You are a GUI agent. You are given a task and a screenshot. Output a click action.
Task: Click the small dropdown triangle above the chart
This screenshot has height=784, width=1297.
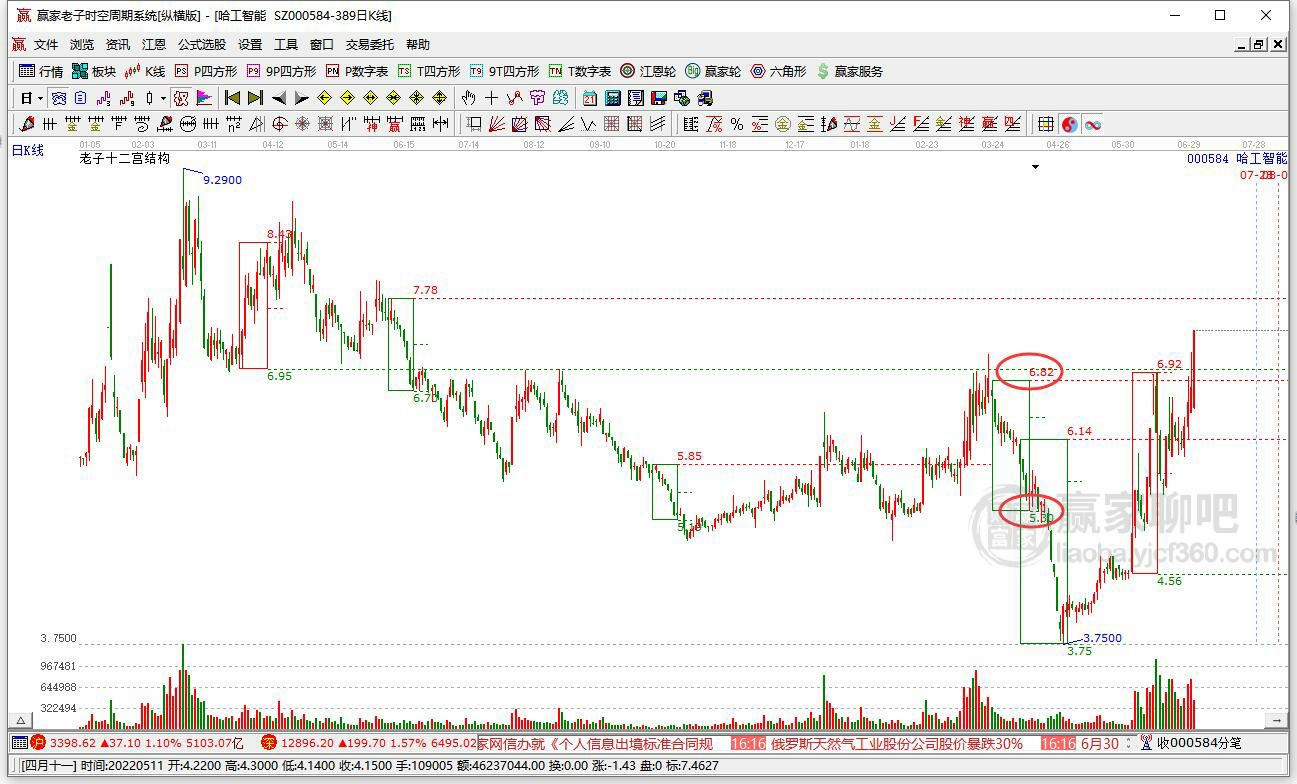[x=1035, y=167]
